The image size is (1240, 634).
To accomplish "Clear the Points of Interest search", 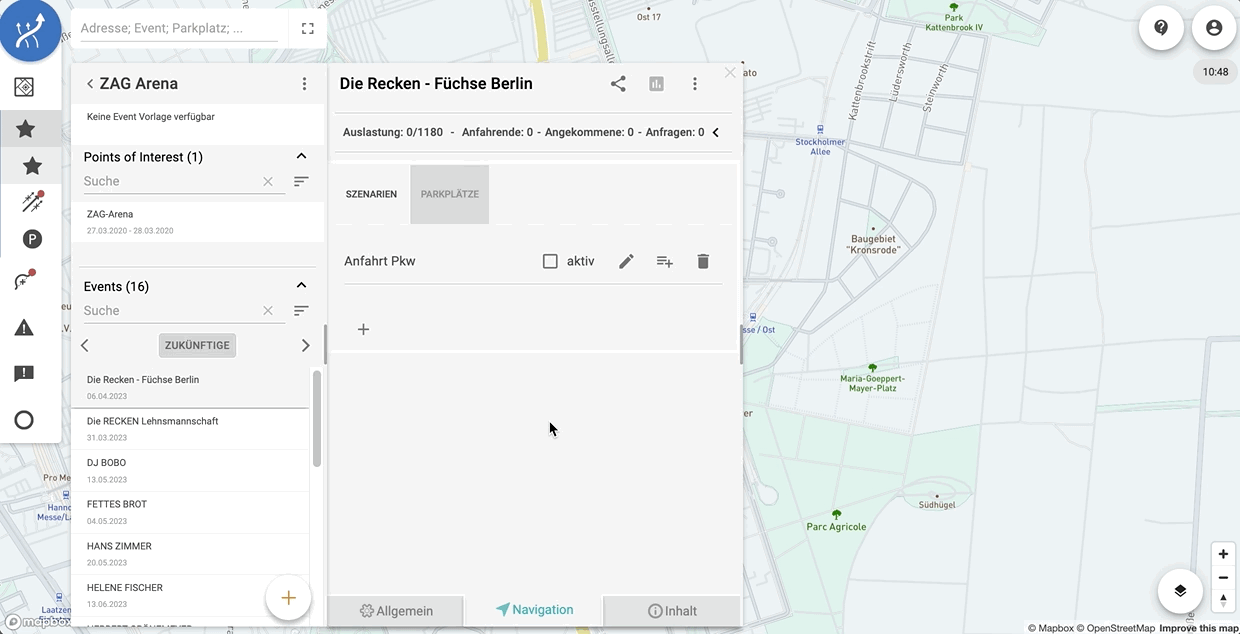I will coord(268,182).
